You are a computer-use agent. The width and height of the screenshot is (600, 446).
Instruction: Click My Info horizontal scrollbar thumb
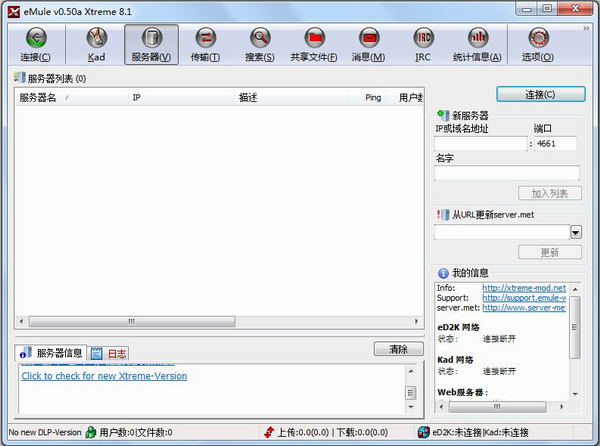point(497,407)
